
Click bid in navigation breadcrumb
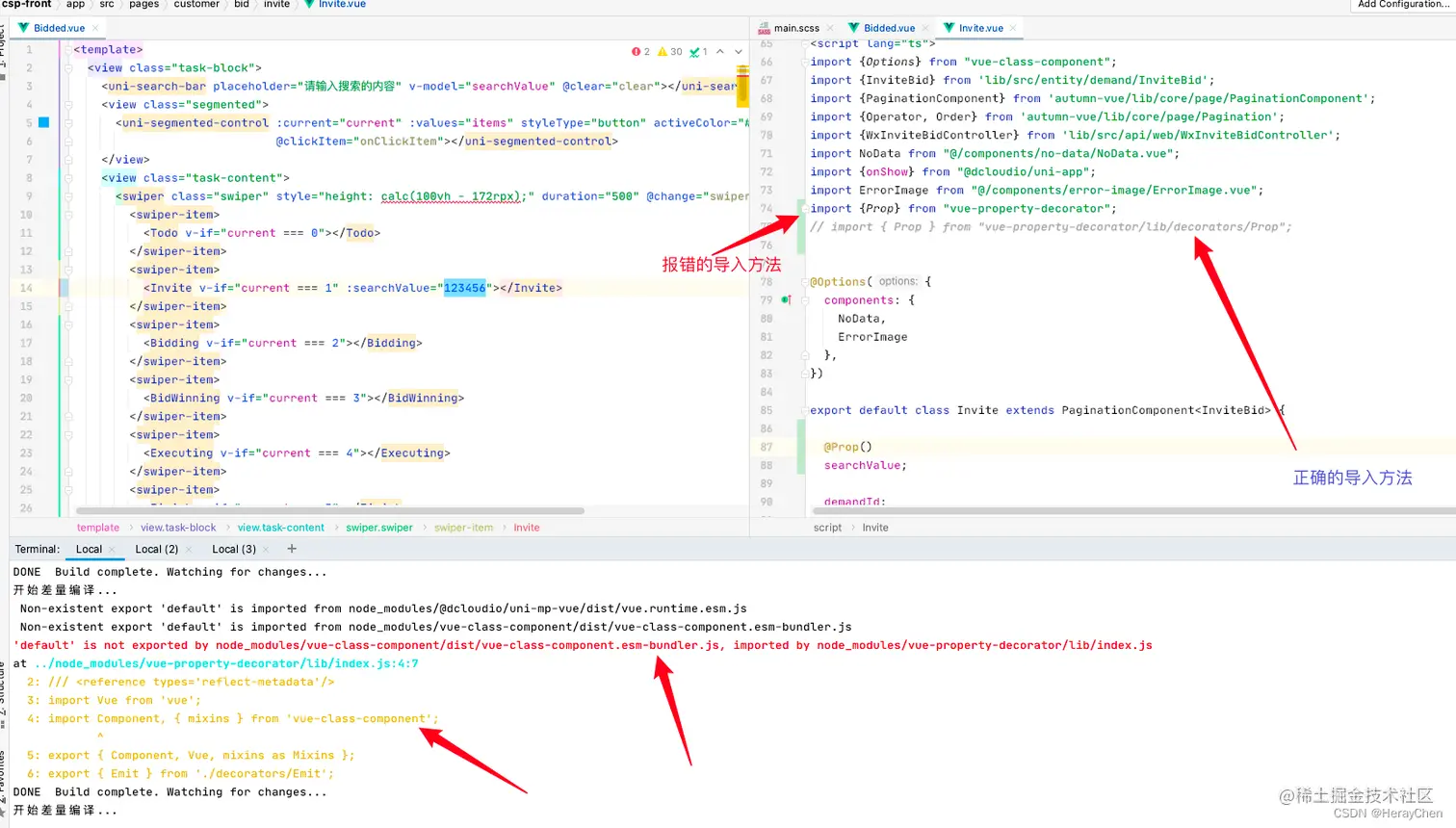242,5
